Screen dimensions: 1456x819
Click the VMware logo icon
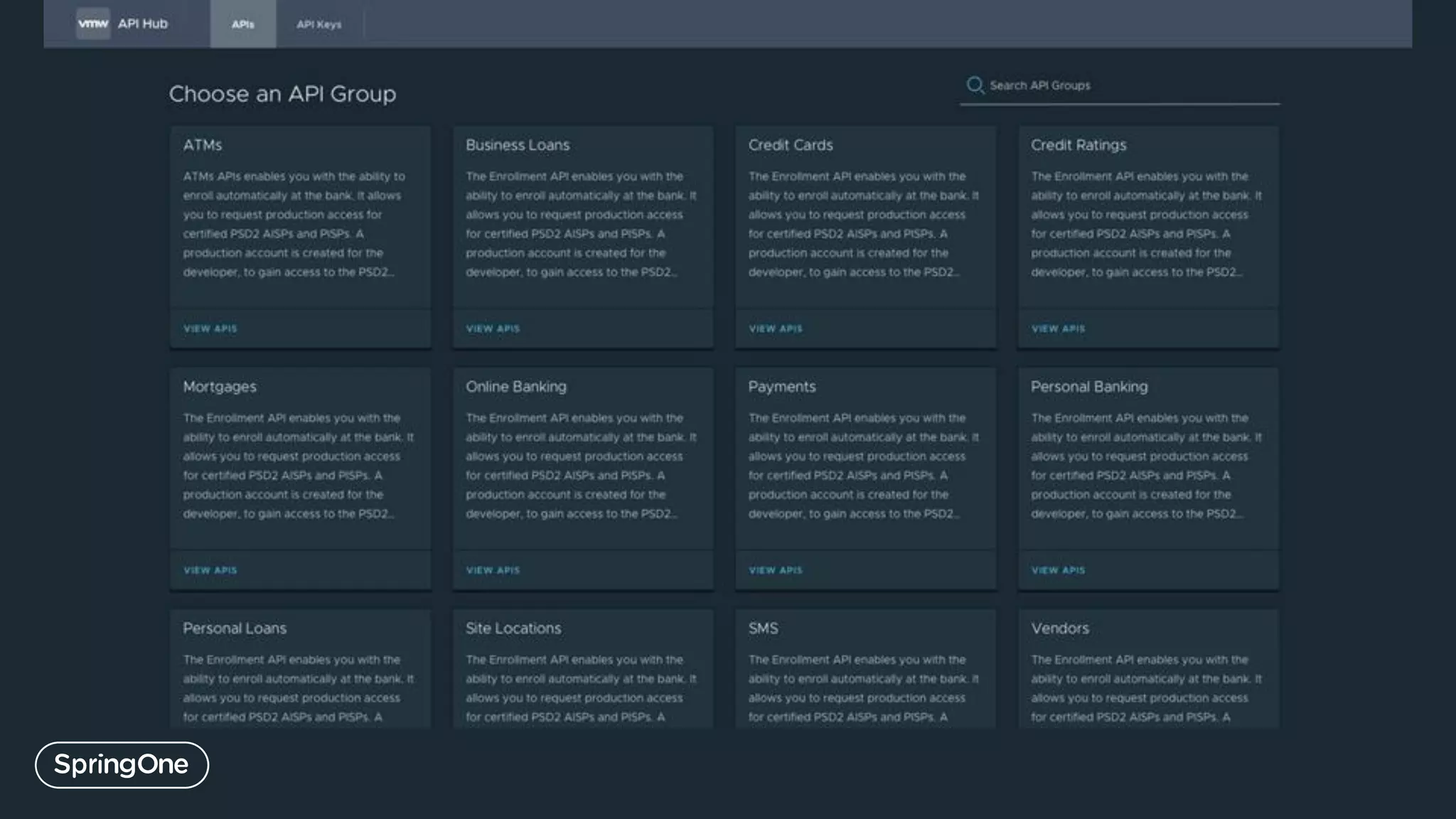click(x=93, y=23)
